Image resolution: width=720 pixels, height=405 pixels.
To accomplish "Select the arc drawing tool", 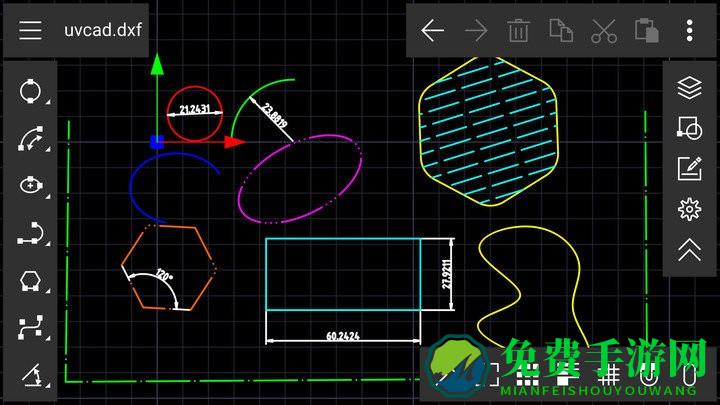I will coord(30,139).
